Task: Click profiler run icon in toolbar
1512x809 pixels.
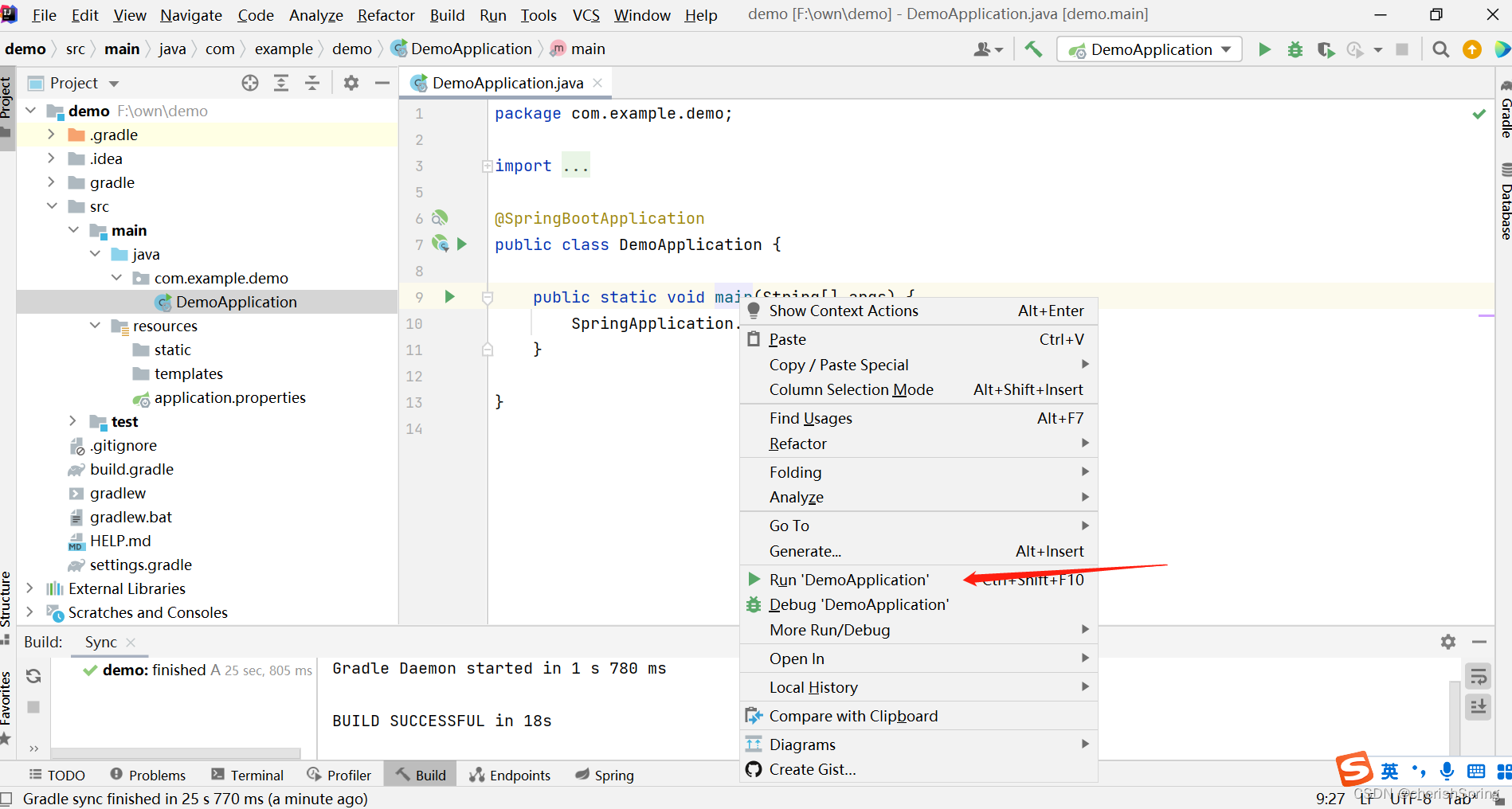Action: pyautogui.click(x=1356, y=49)
